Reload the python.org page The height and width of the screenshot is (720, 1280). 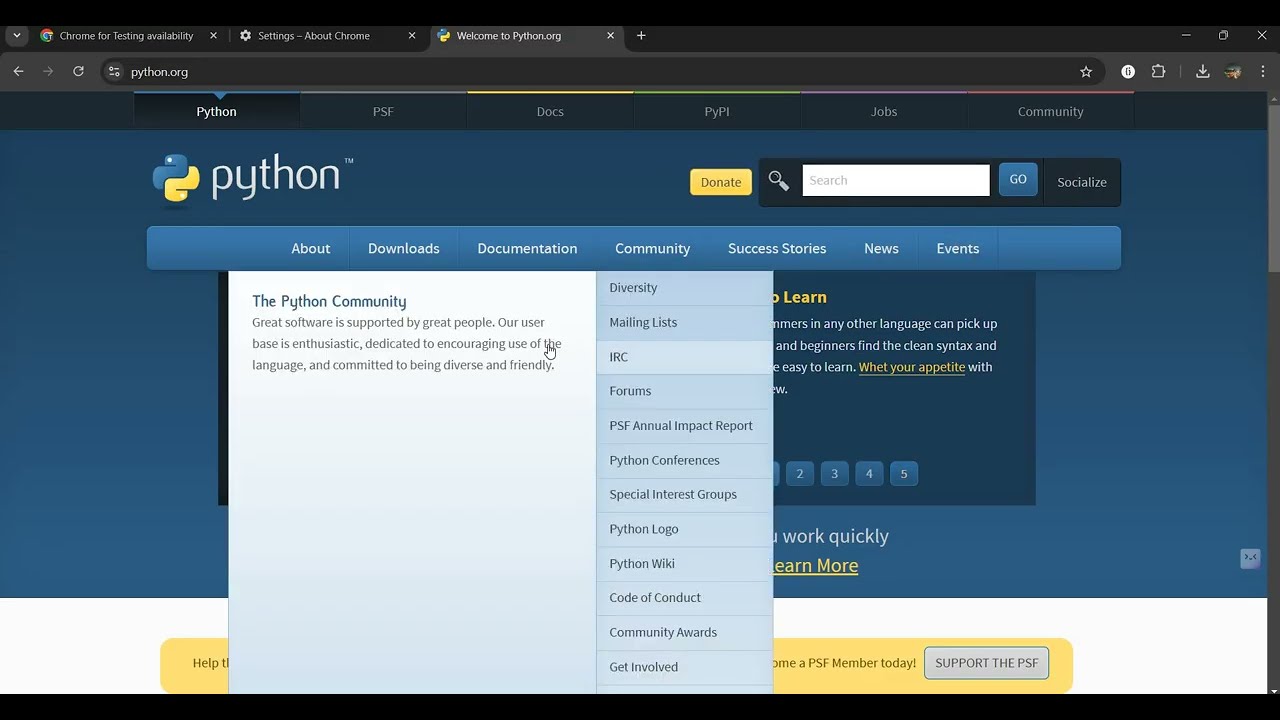point(78,71)
